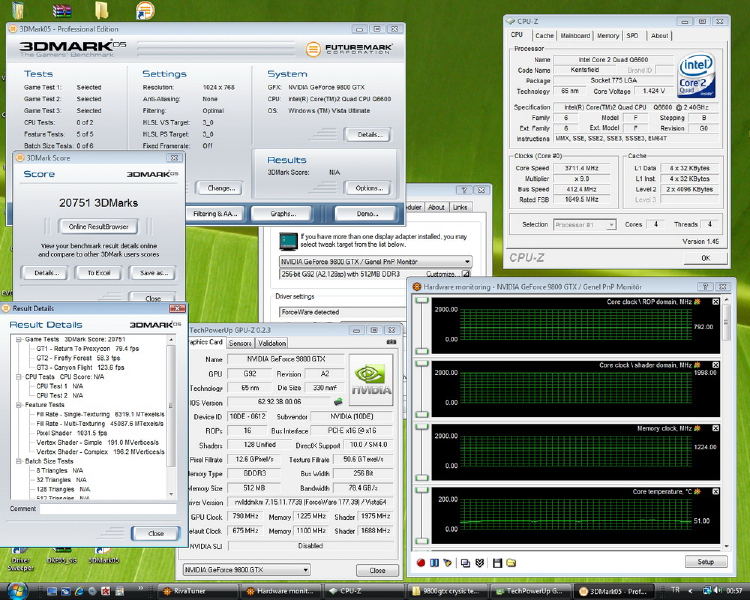This screenshot has height=600, width=750.
Task: Click Online ResultBrowser button in 3DMark Score
Action: pyautogui.click(x=98, y=227)
